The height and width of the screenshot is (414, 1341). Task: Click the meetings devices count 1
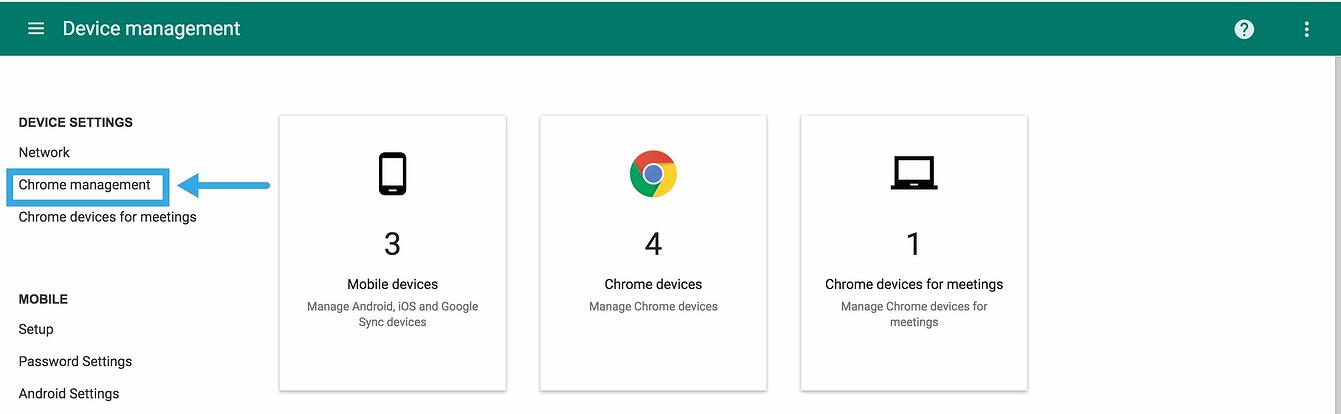[x=913, y=243]
